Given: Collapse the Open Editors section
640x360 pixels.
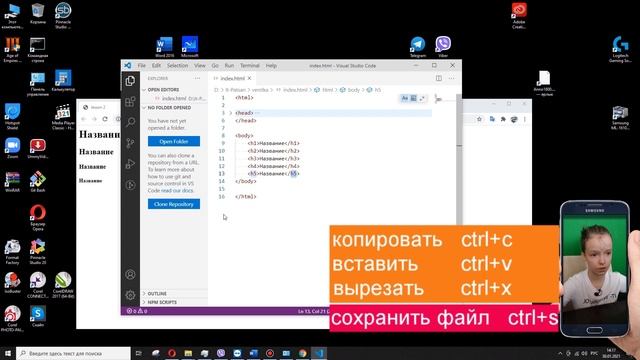Looking at the screenshot, I should click(164, 89).
